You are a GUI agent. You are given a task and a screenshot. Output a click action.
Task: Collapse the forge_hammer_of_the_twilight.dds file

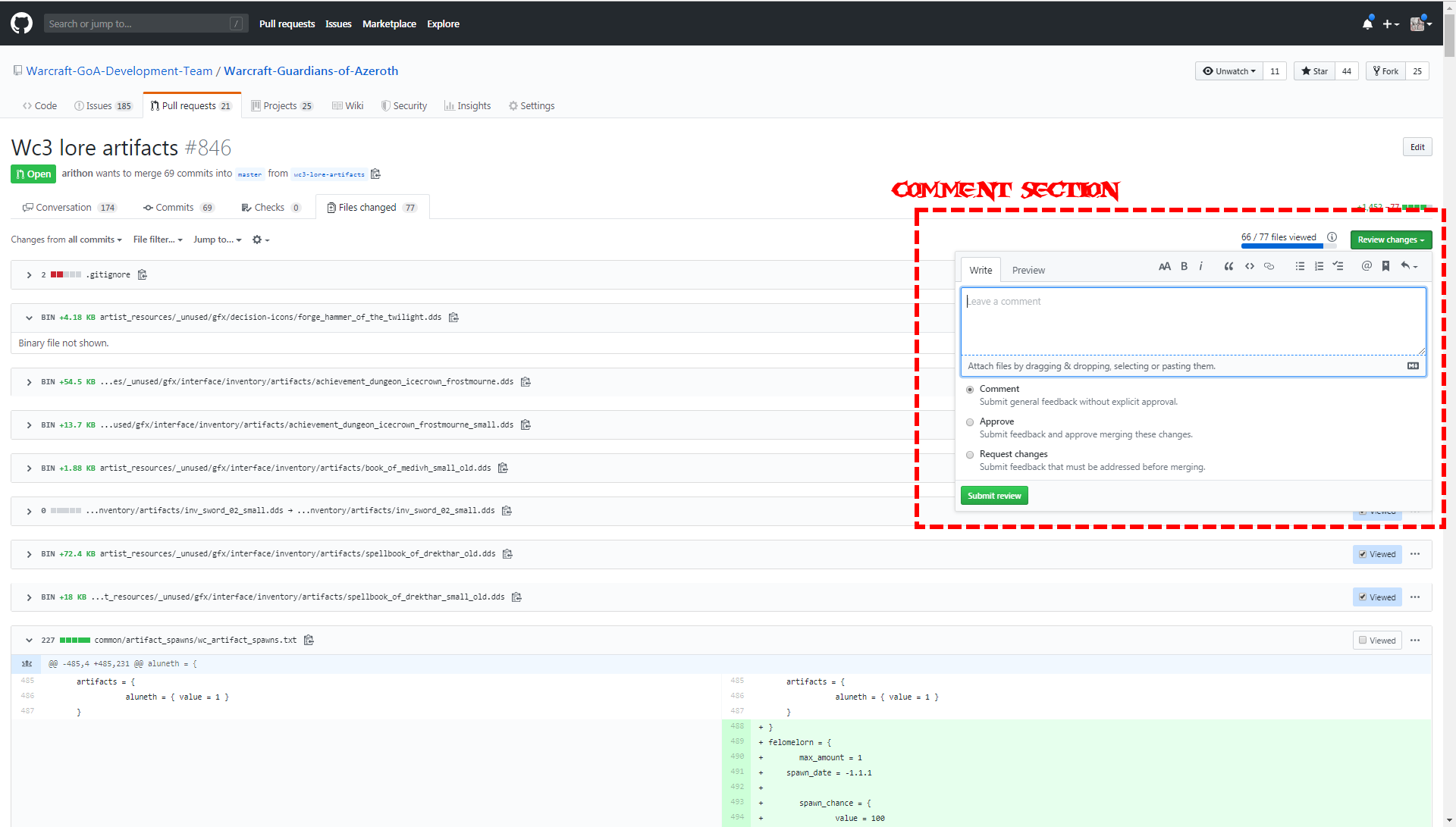[x=29, y=318]
